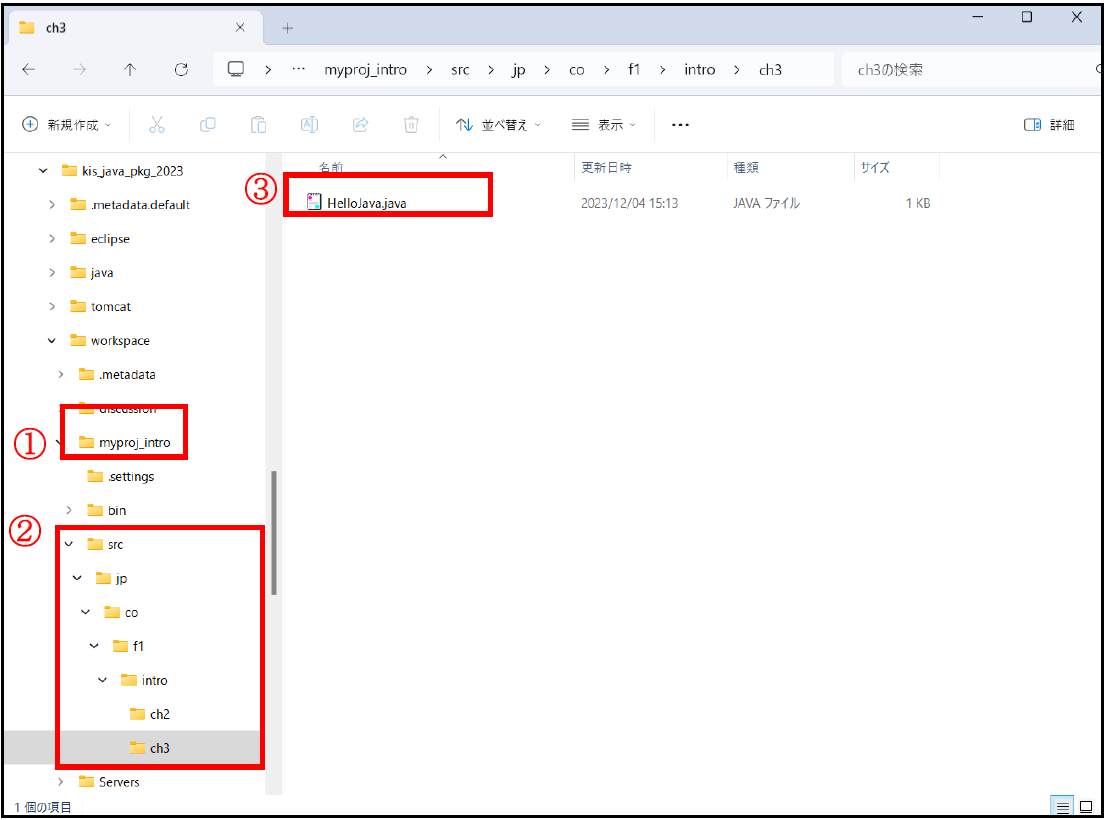
Task: Go up one folder level
Action: pyautogui.click(x=130, y=70)
